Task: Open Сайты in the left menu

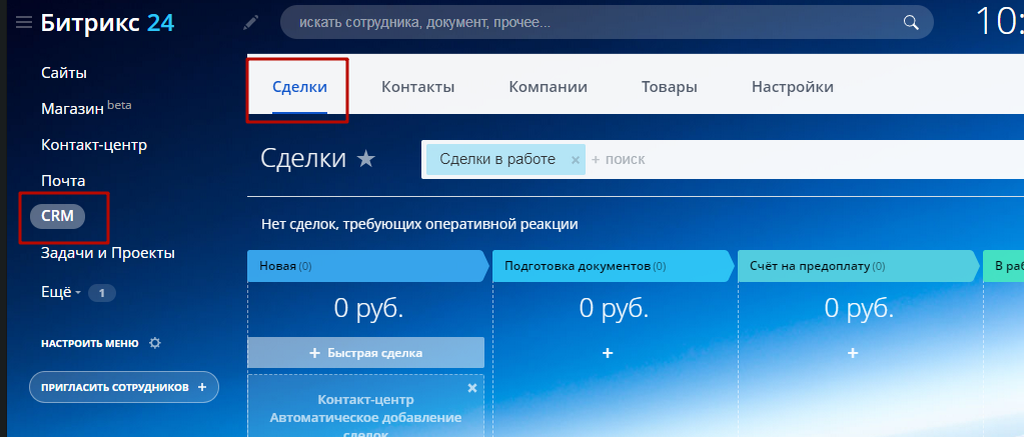Action: (64, 73)
